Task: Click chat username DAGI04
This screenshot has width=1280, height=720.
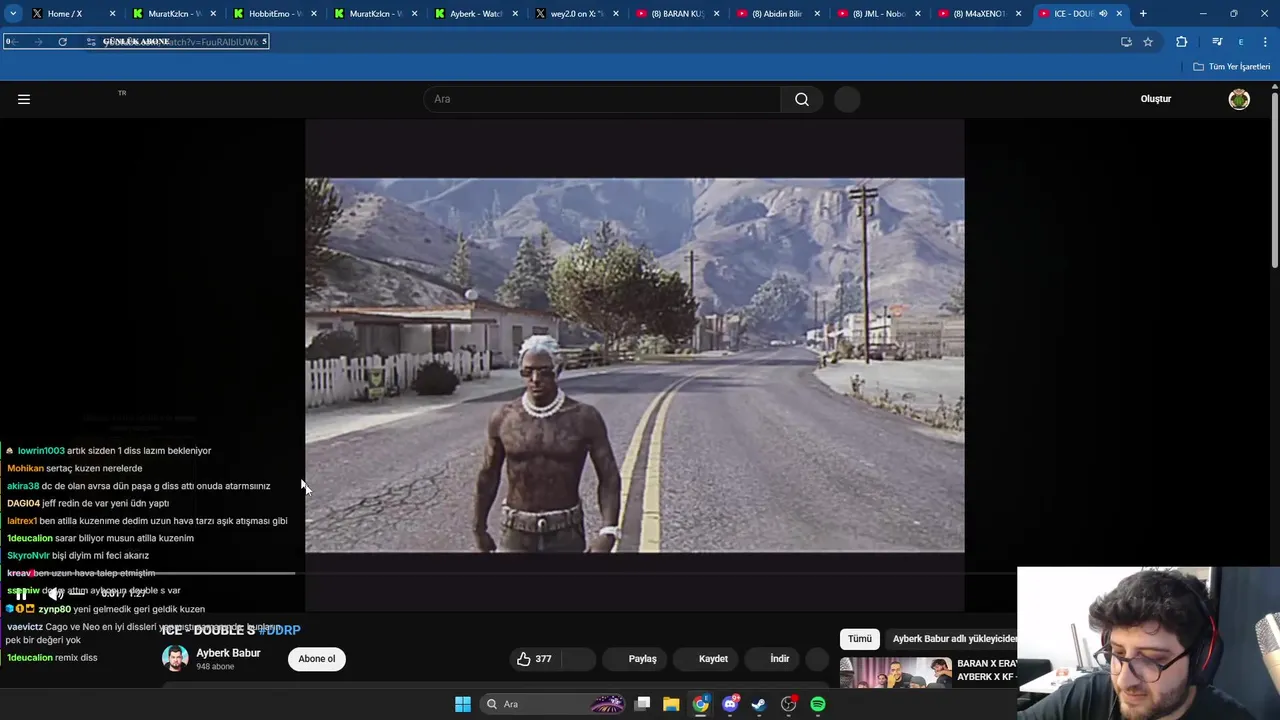Action: tap(23, 503)
